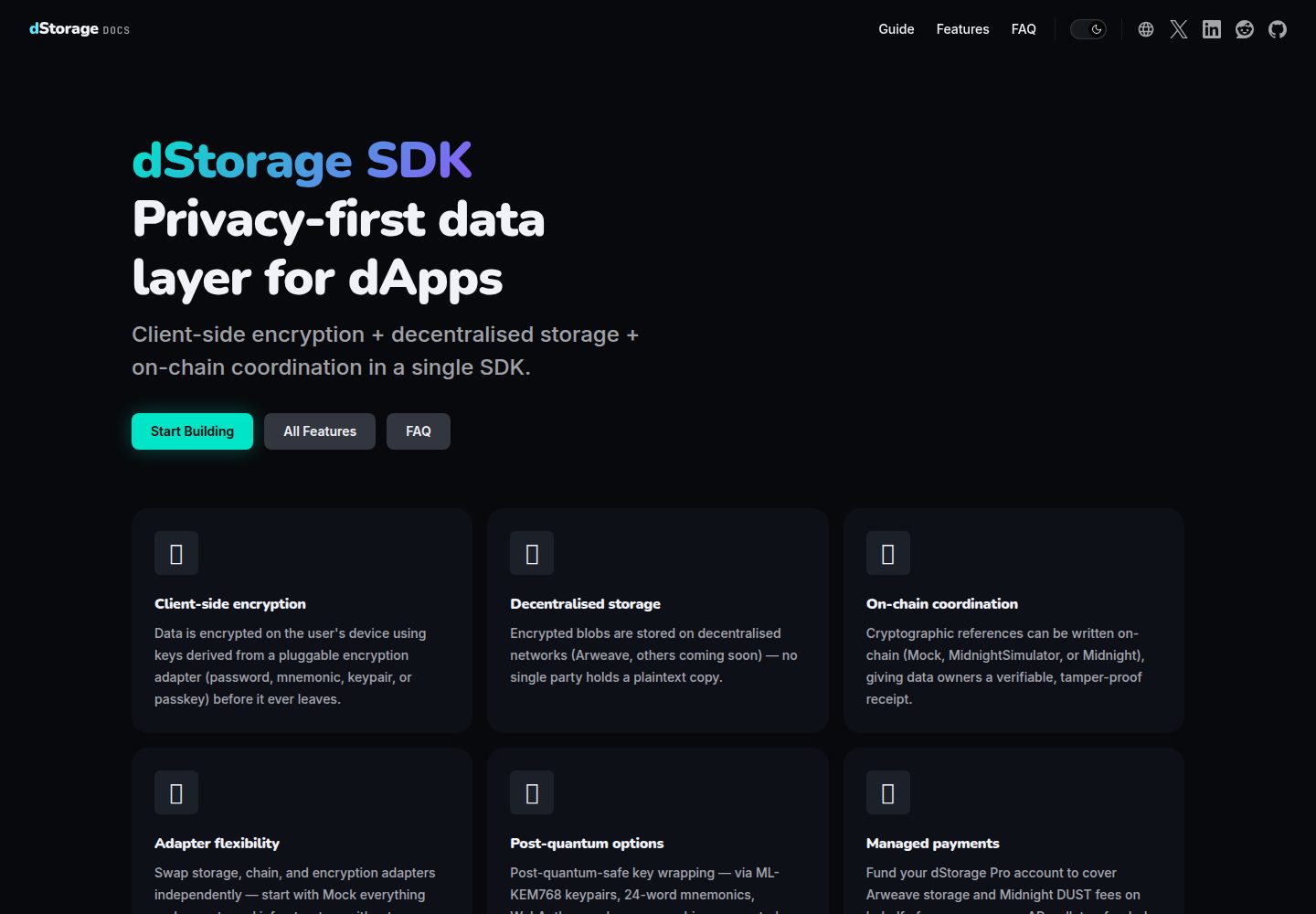Image resolution: width=1316 pixels, height=914 pixels.
Task: Click the tagline starting "Client-side encryption + decentralised"
Action: pyautogui.click(x=385, y=351)
